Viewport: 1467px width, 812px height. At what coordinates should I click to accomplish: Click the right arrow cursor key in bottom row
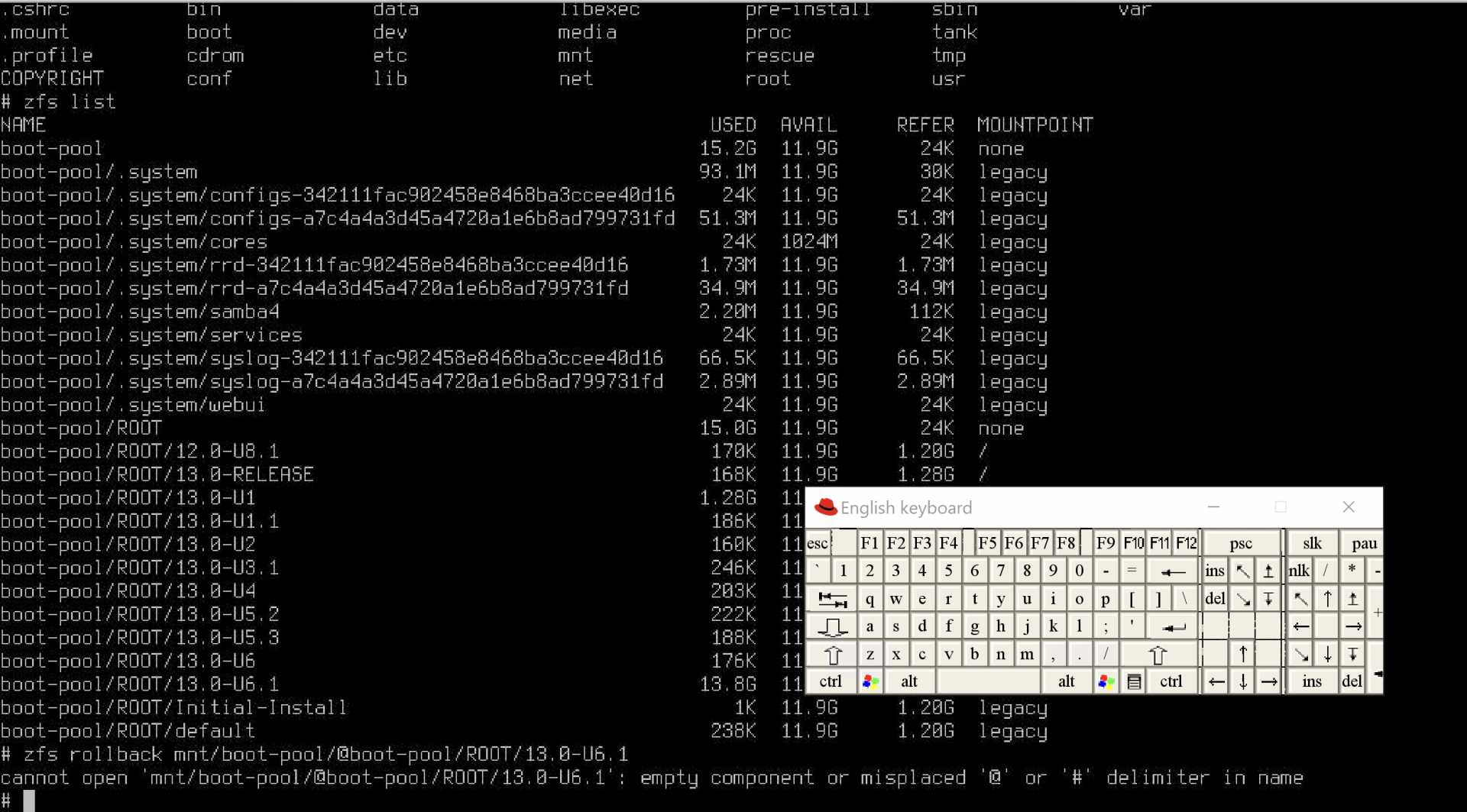tap(1268, 681)
